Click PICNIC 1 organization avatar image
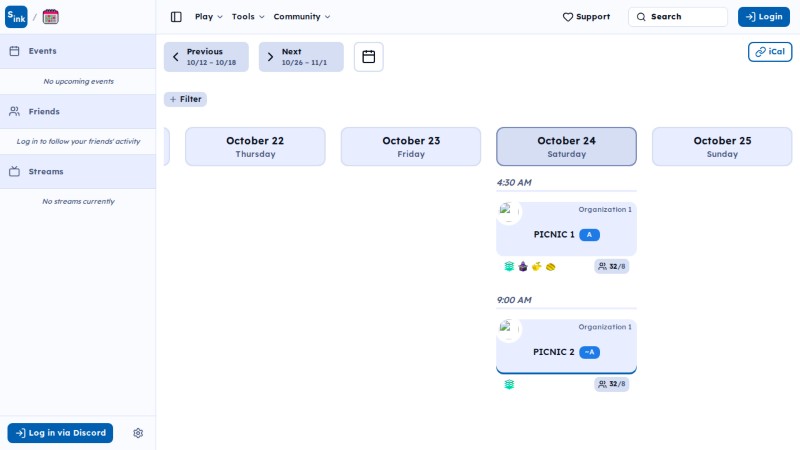This screenshot has width=800, height=450. tap(508, 212)
